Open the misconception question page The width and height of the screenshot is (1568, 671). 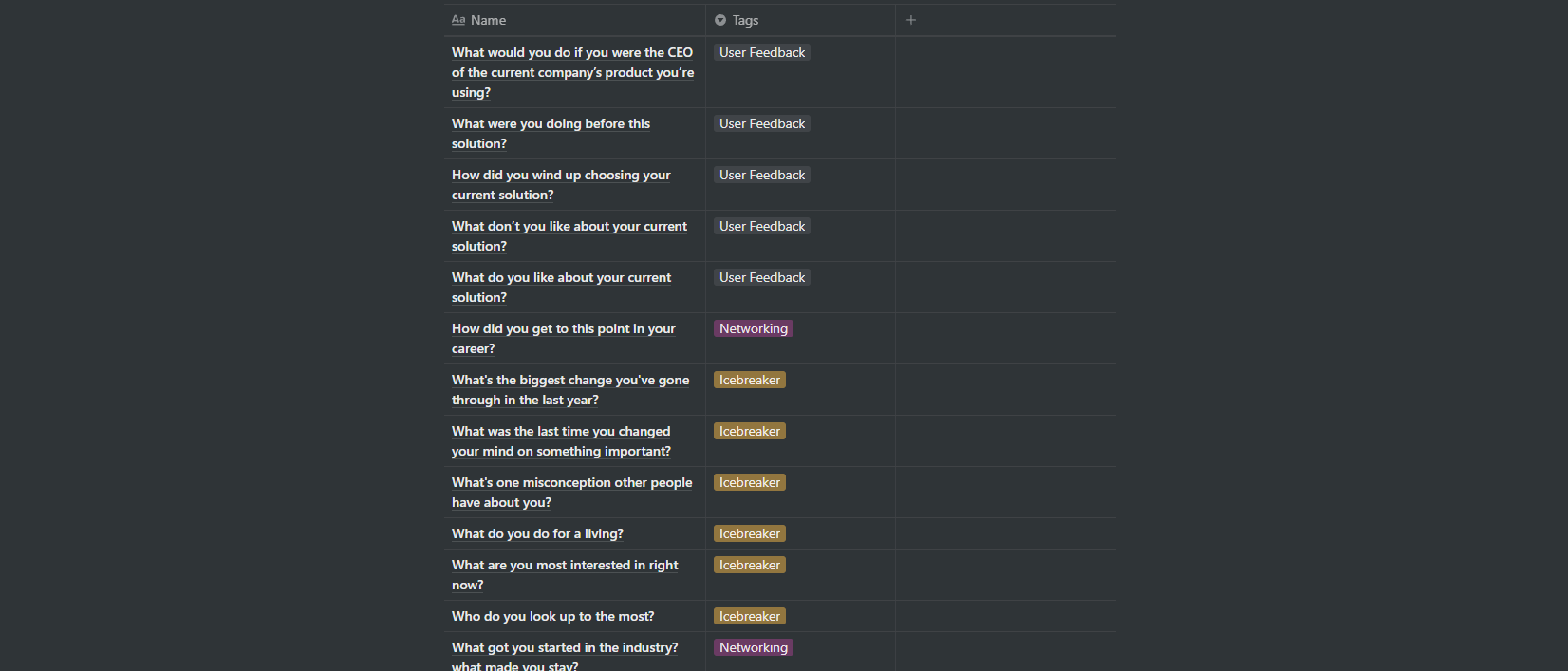click(571, 492)
